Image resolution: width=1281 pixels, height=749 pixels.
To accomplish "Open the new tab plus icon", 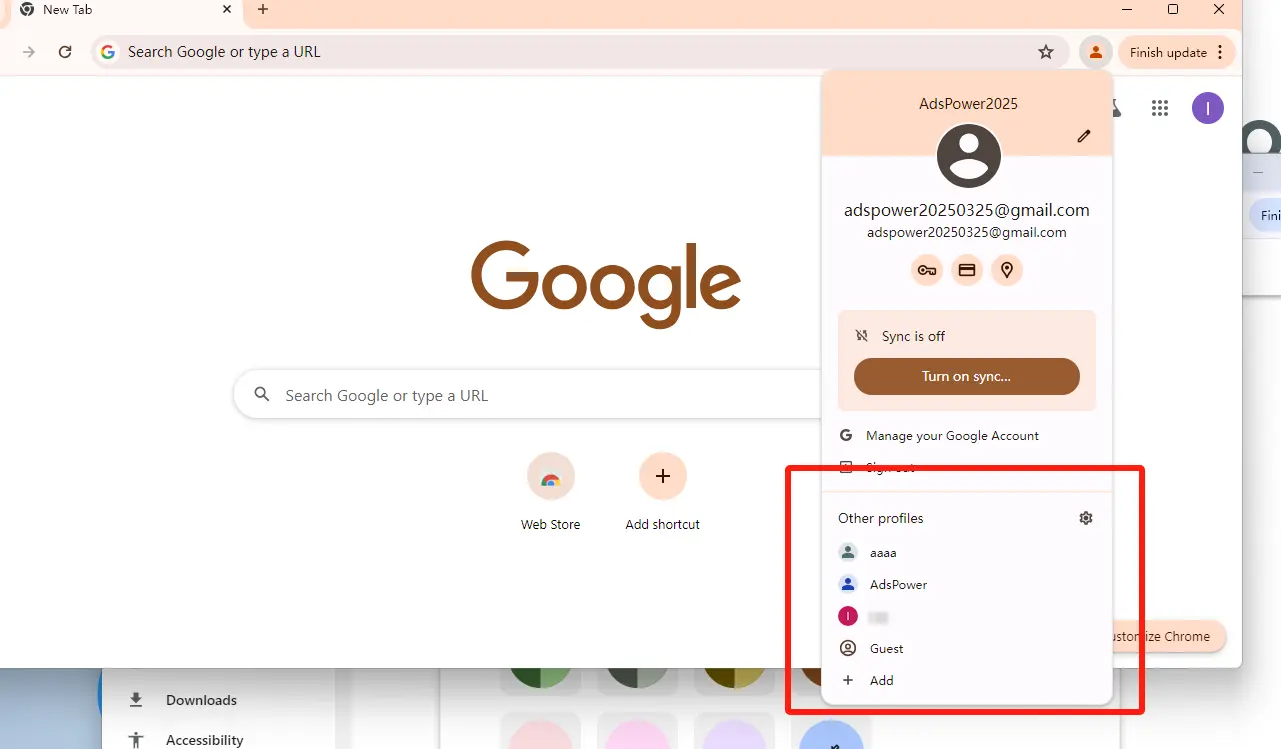I will point(263,9).
